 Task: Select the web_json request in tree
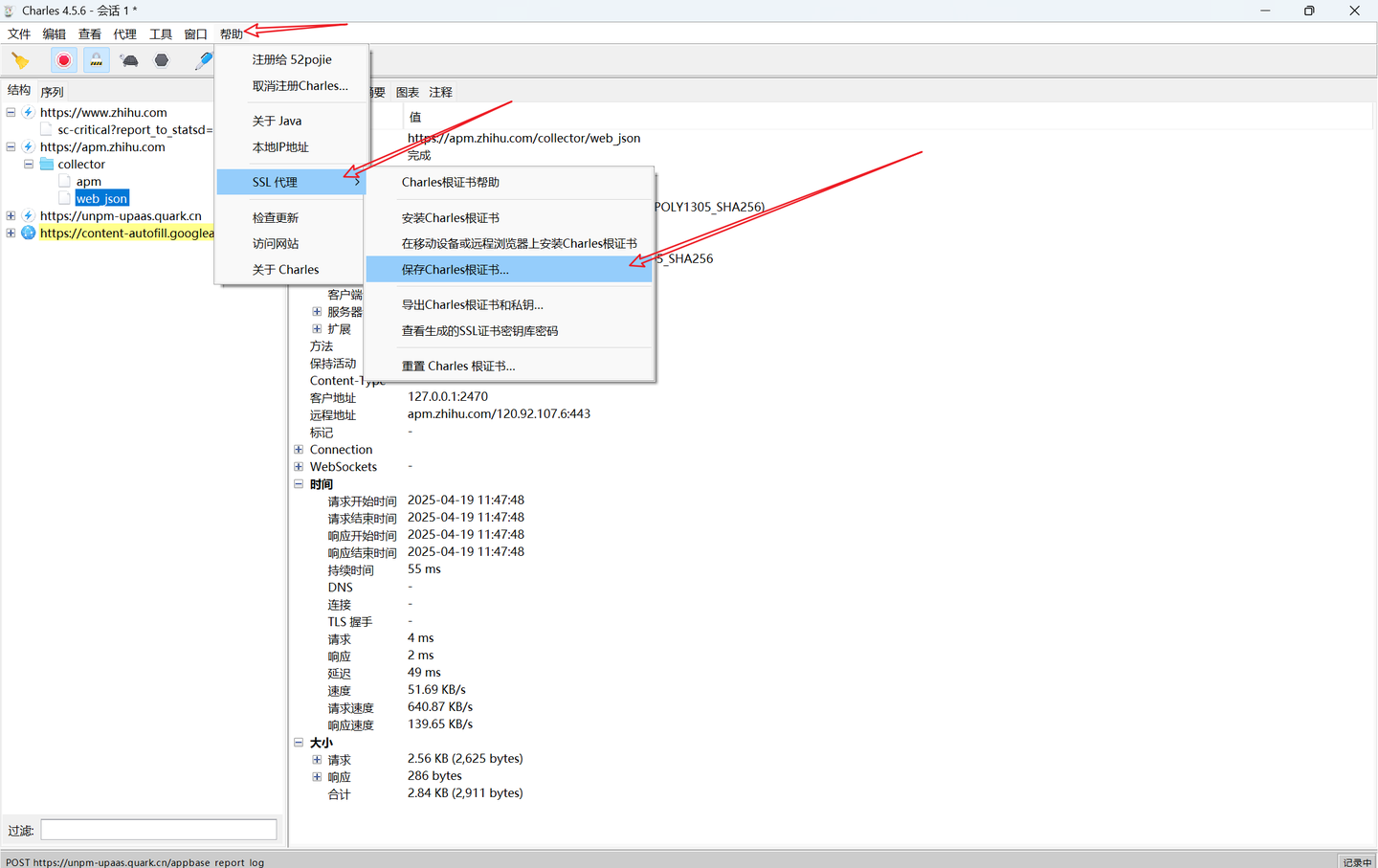pyautogui.click(x=101, y=198)
